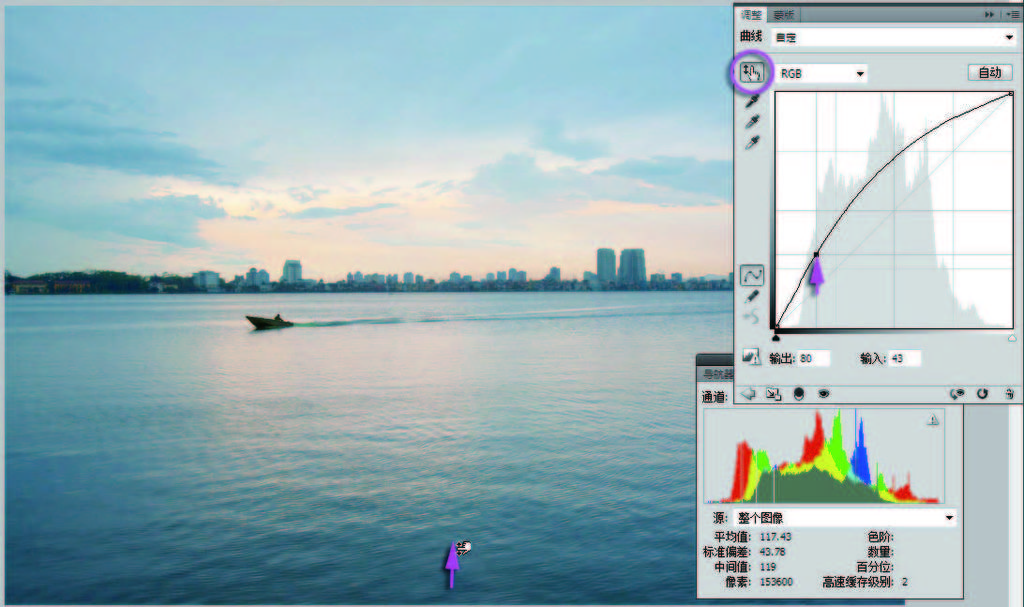
Task: Click the standard deviation value 43.78
Action: click(773, 551)
